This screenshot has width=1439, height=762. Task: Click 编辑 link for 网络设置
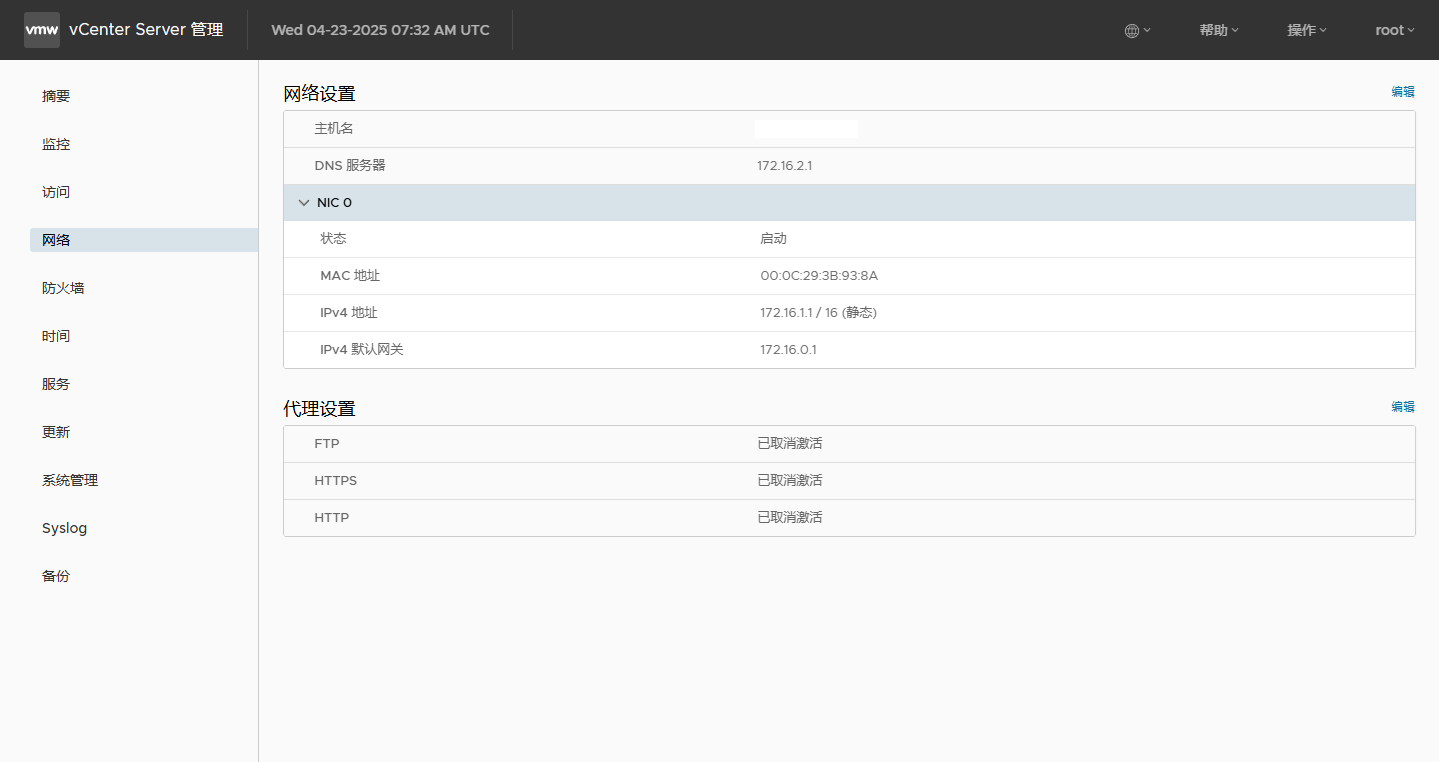(1403, 92)
